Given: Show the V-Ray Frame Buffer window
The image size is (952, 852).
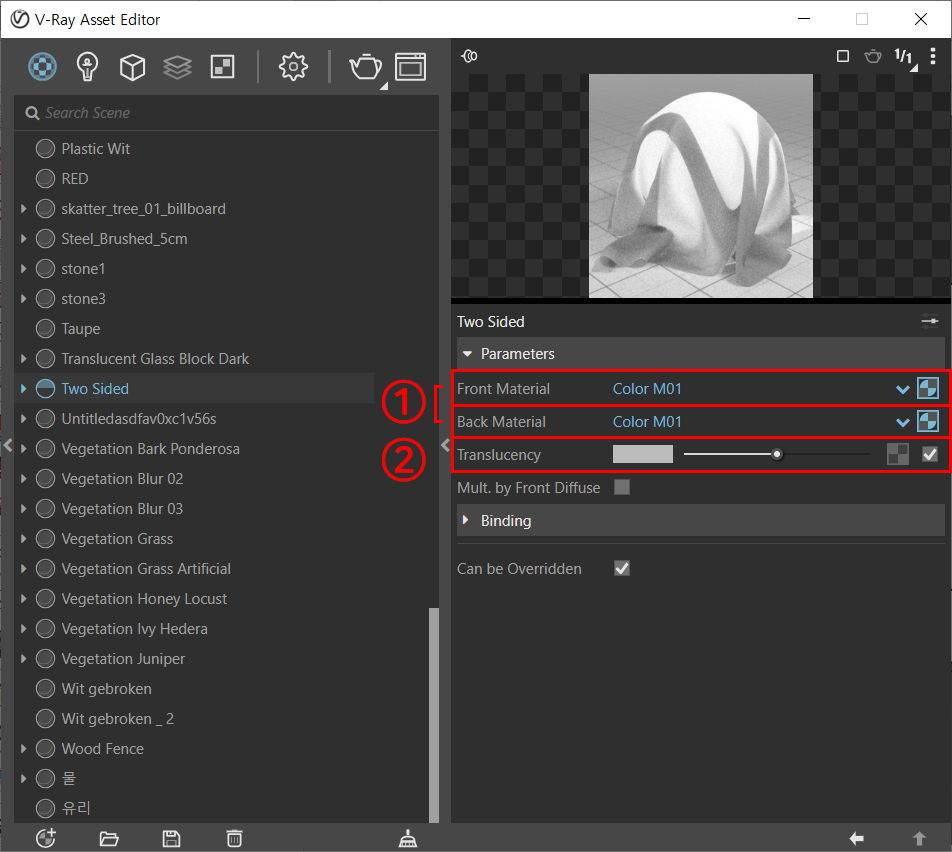Looking at the screenshot, I should pyautogui.click(x=410, y=67).
